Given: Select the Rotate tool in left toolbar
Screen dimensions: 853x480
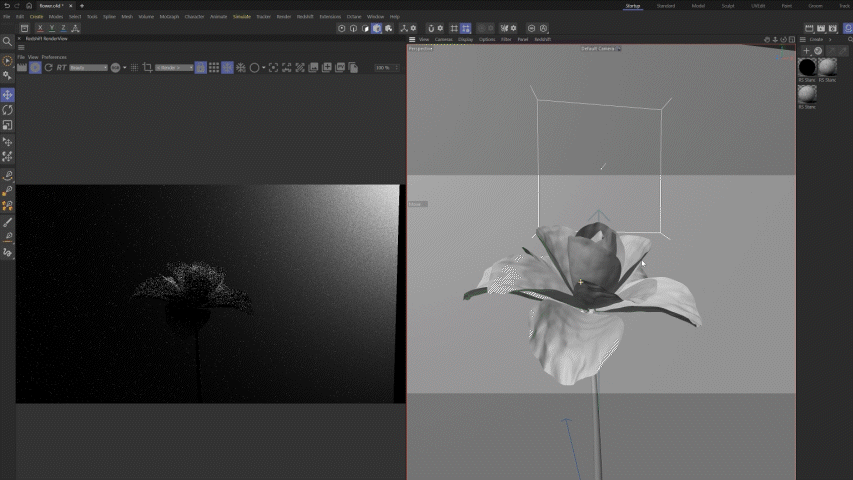Looking at the screenshot, I should pos(8,110).
